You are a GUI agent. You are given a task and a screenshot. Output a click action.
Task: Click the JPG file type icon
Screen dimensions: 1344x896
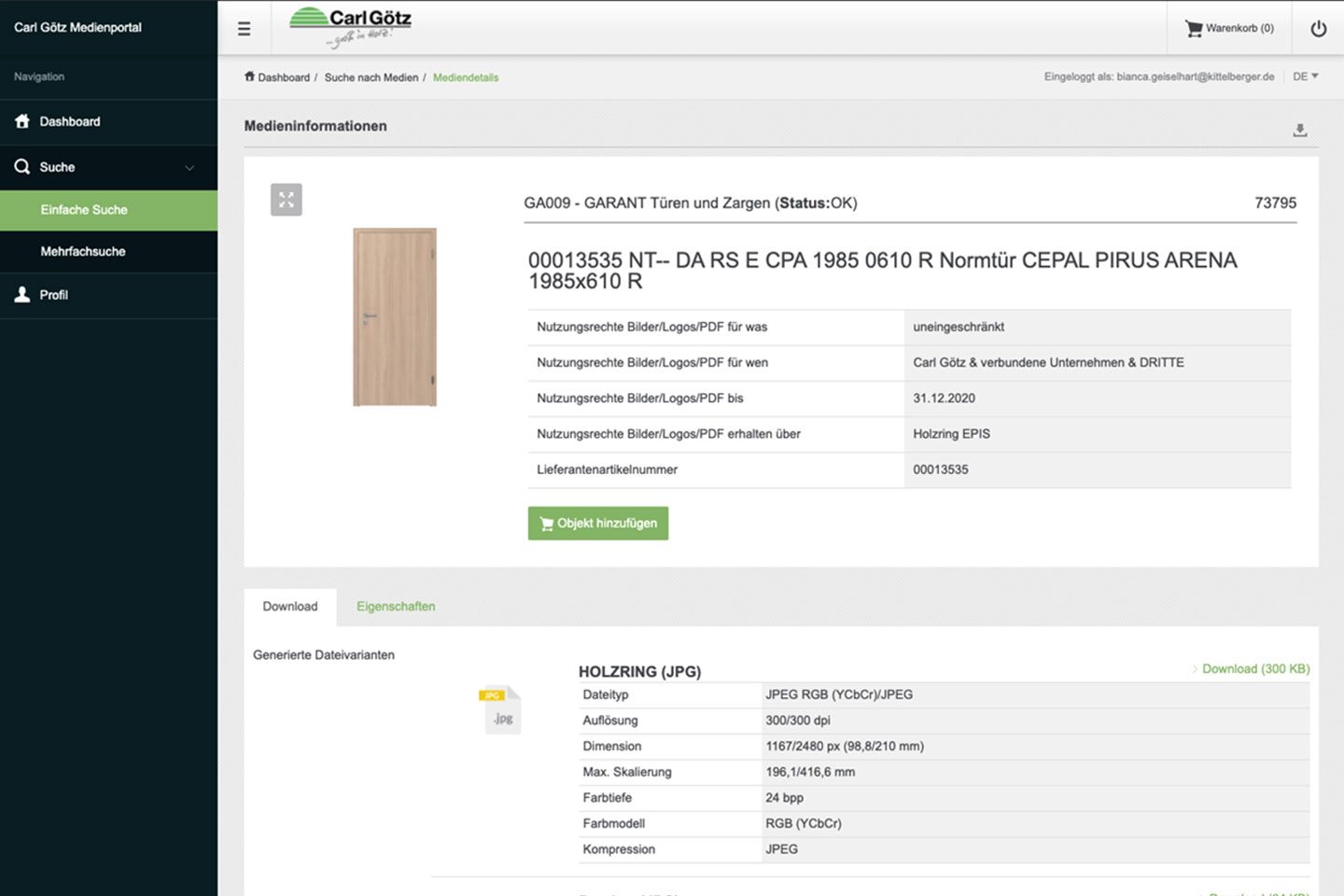[x=501, y=710]
